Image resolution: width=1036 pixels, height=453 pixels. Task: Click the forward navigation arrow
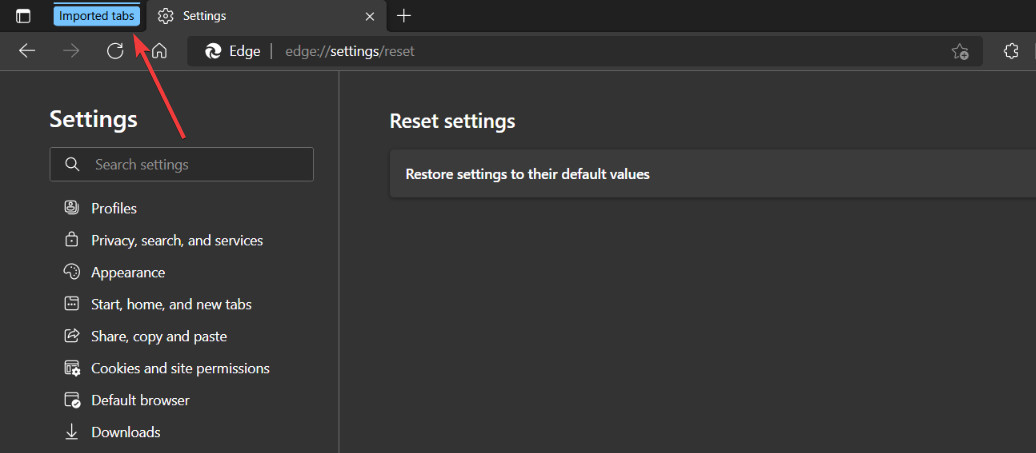(x=71, y=51)
